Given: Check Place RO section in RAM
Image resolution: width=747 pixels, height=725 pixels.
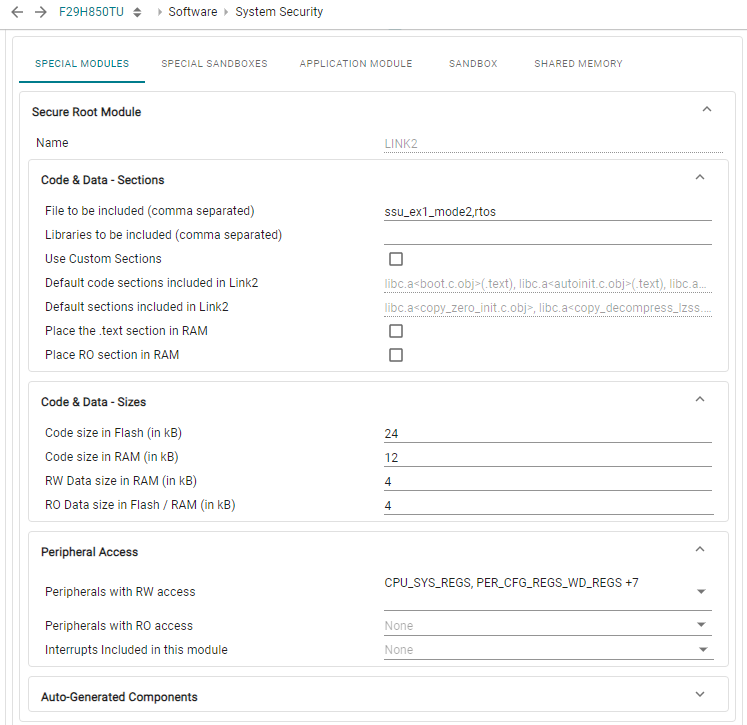Looking at the screenshot, I should [x=396, y=355].
